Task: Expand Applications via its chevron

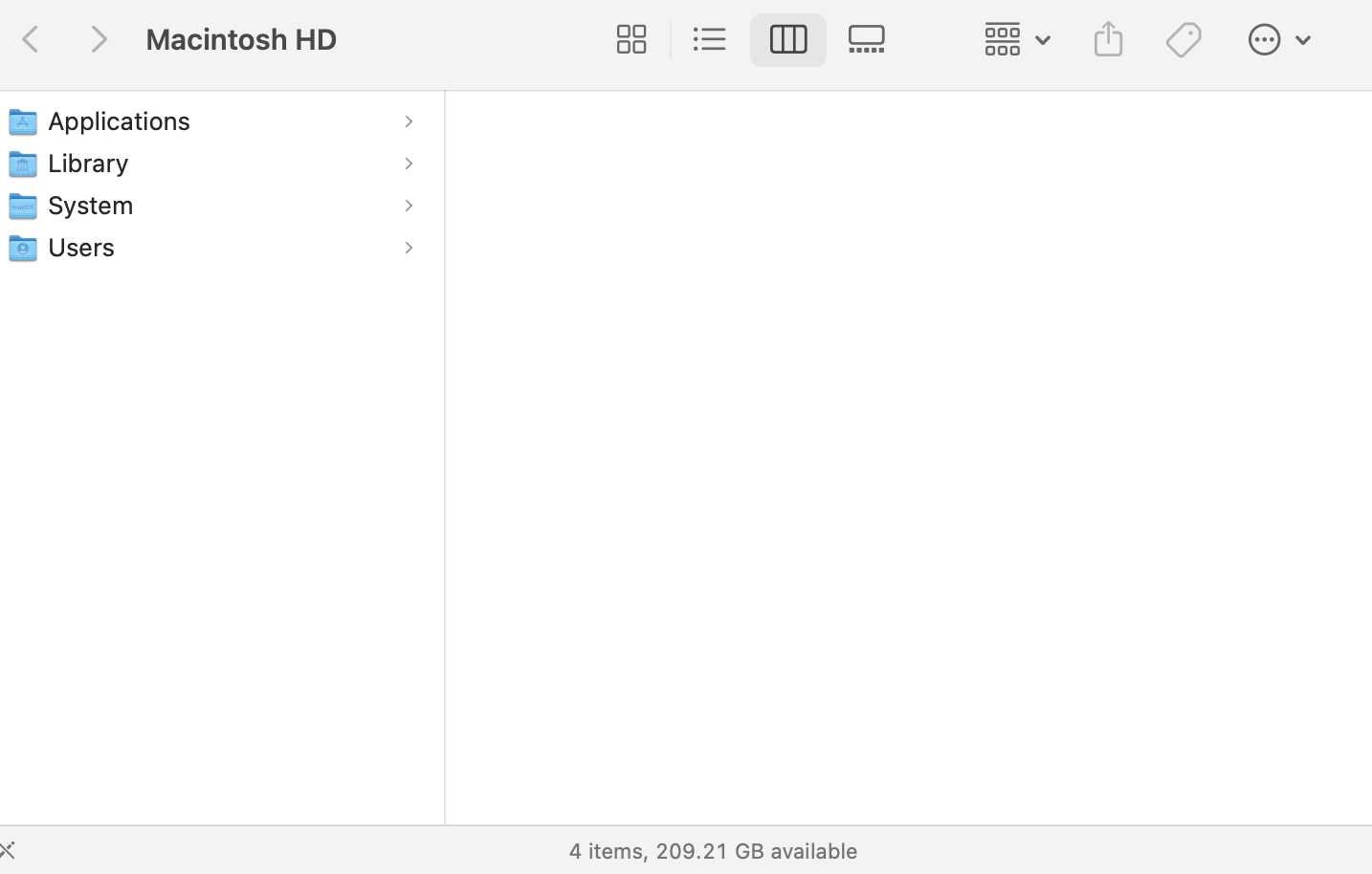Action: click(x=409, y=121)
